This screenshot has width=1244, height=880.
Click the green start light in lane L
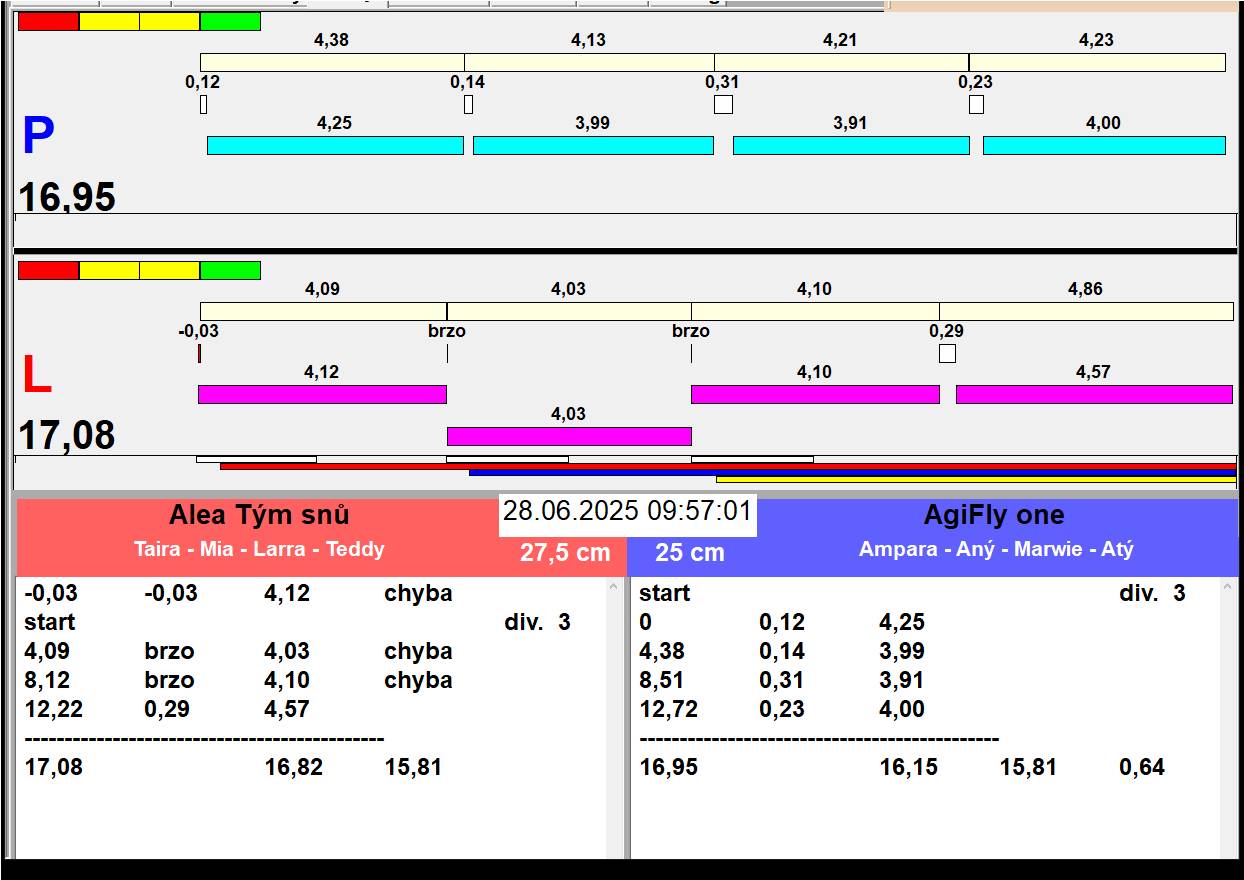tap(230, 270)
